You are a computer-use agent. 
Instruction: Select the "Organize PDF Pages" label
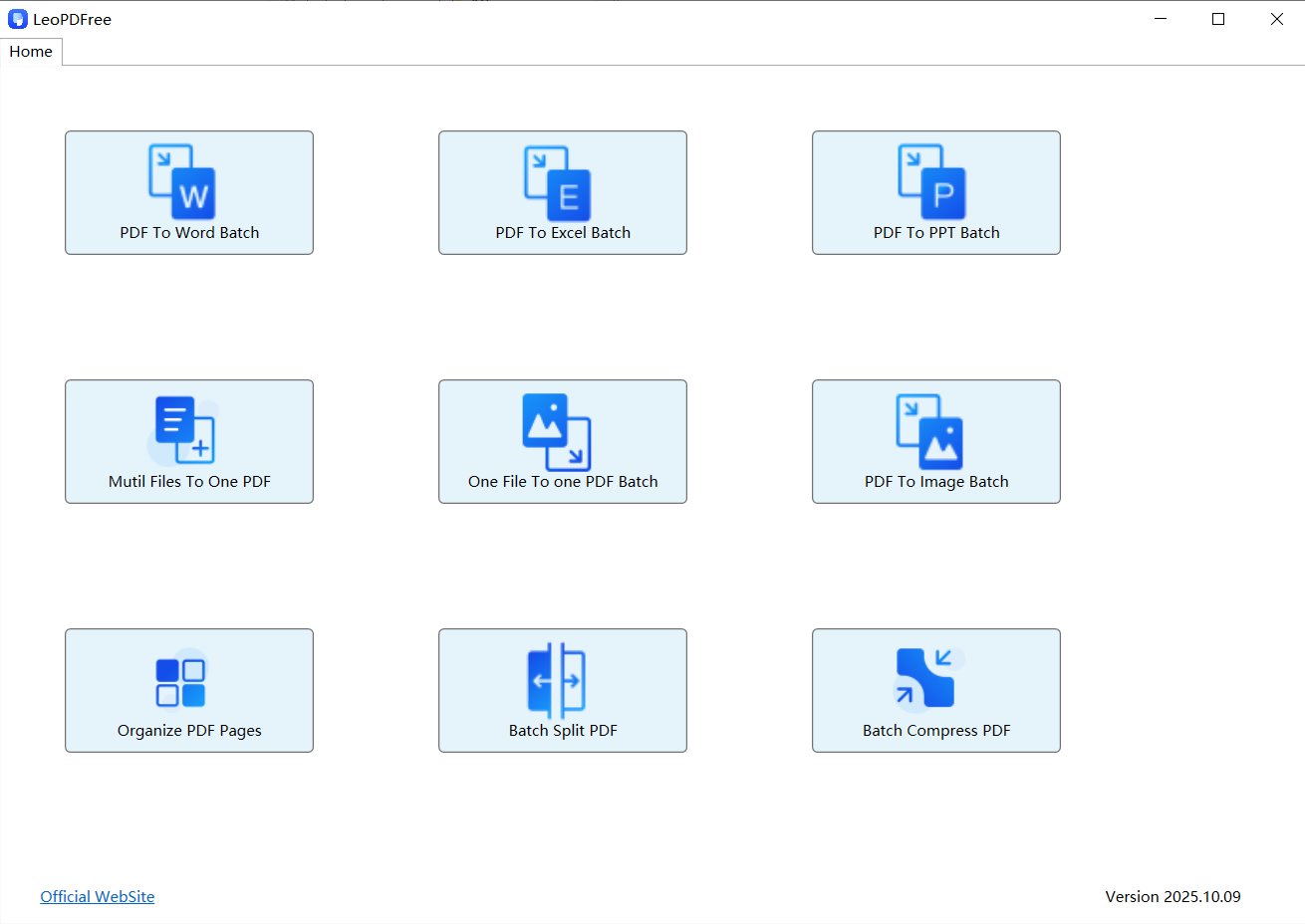(189, 731)
